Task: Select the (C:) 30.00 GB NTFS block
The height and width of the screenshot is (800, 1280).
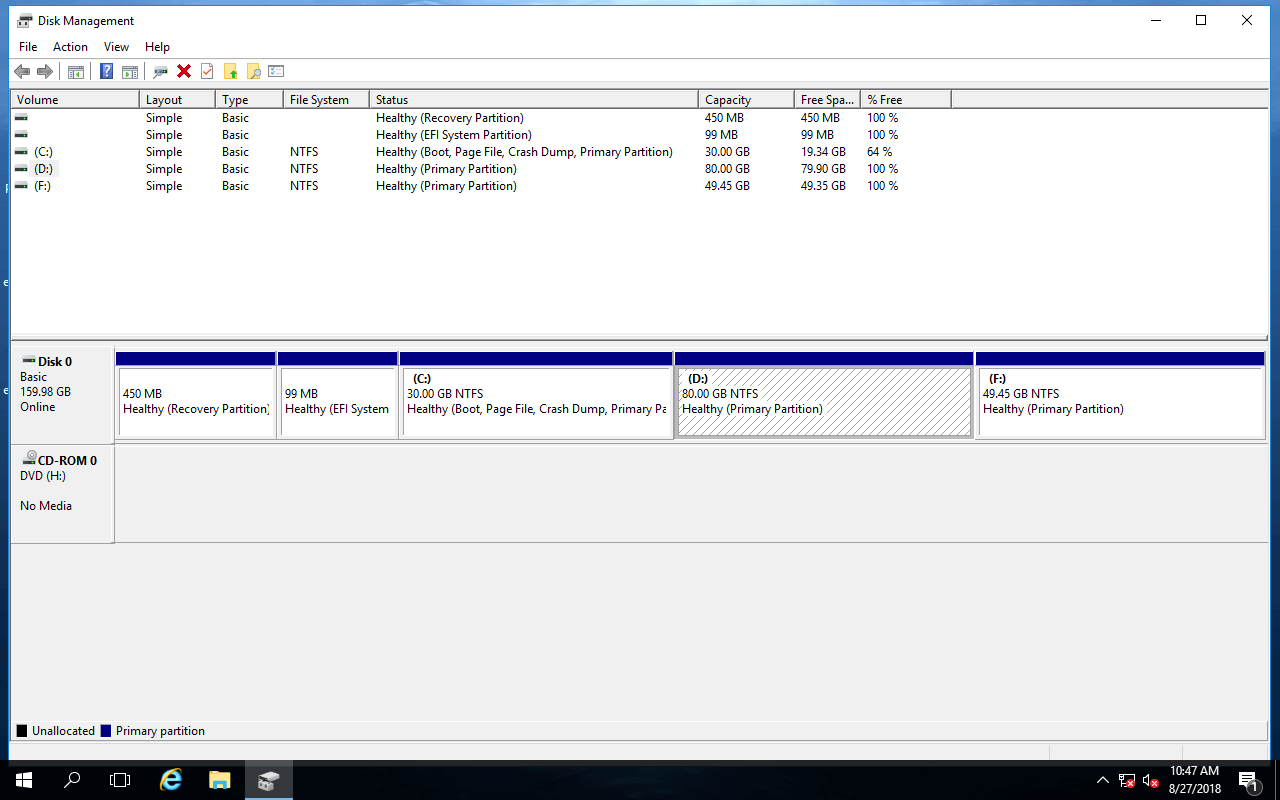Action: pyautogui.click(x=536, y=395)
